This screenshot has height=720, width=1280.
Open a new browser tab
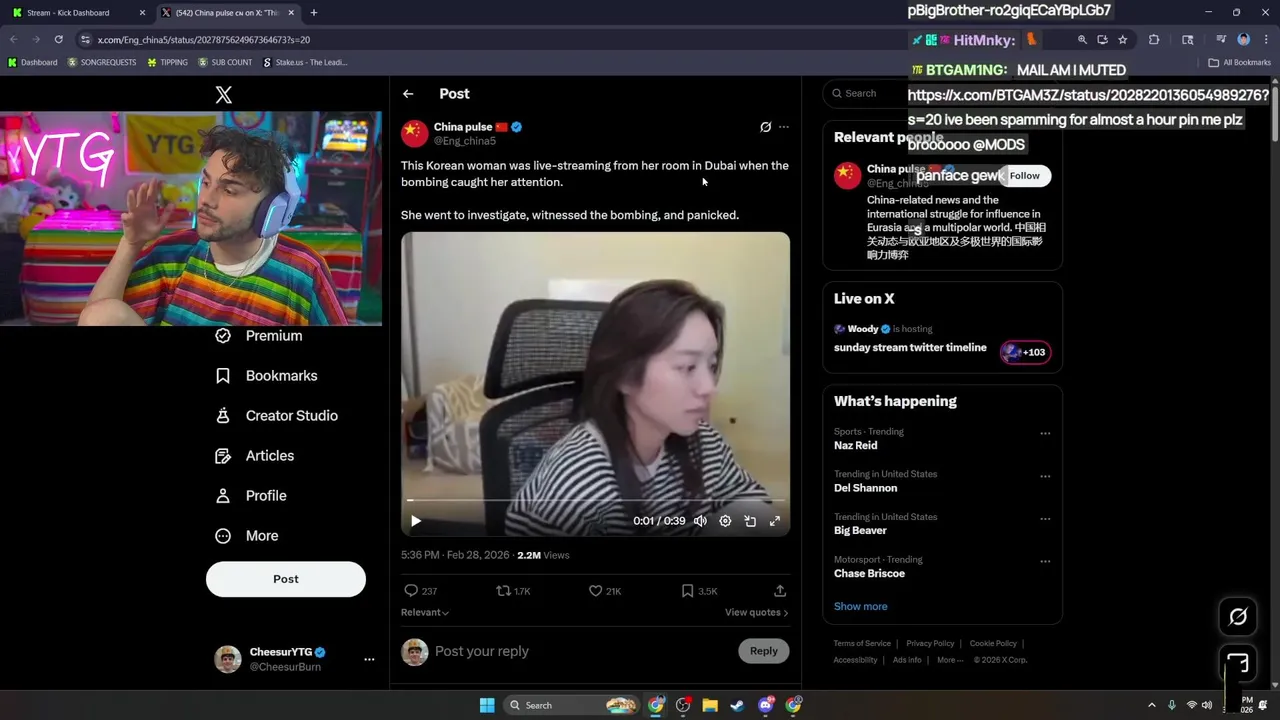point(313,13)
